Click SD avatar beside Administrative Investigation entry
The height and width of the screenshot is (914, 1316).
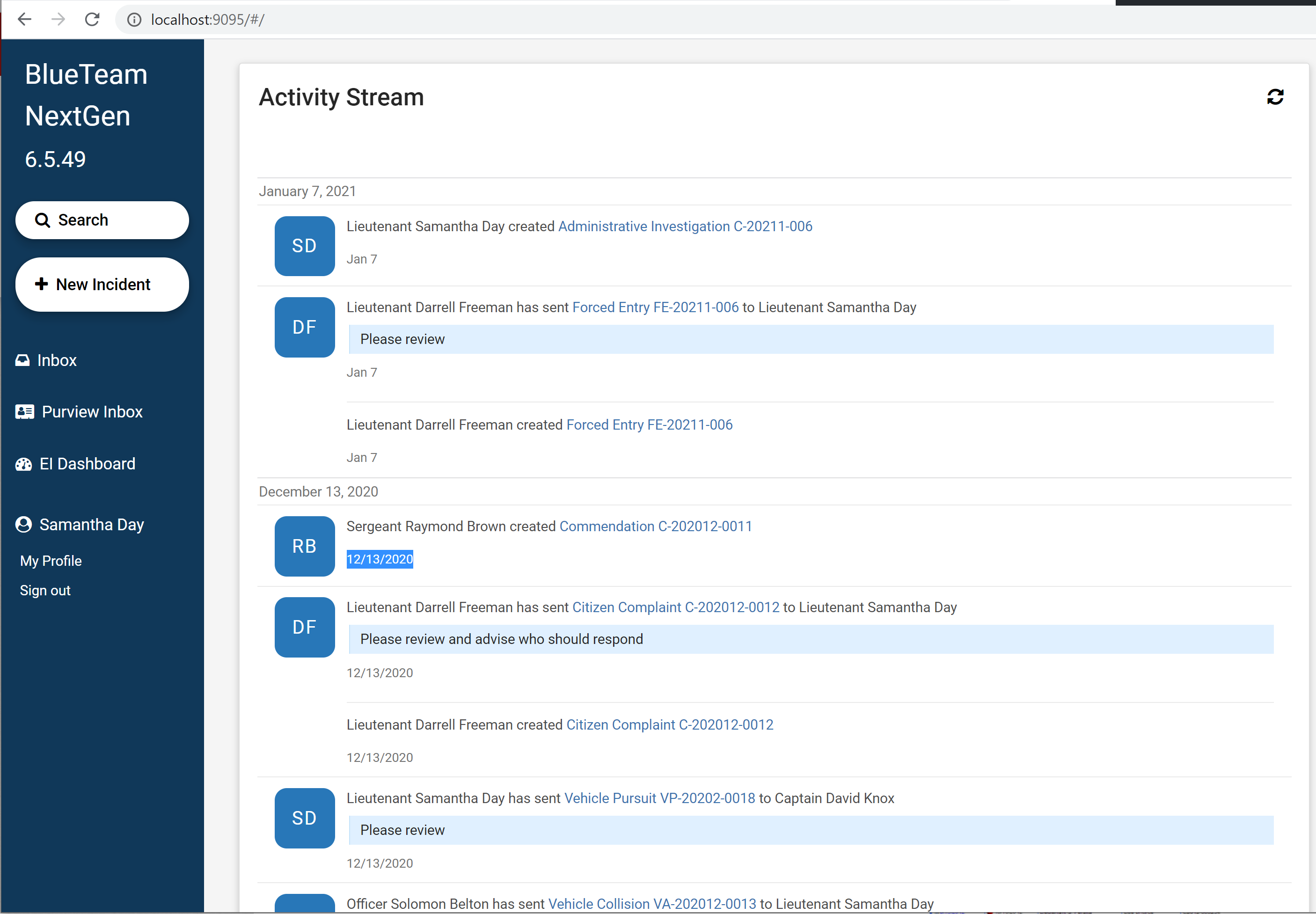click(305, 246)
